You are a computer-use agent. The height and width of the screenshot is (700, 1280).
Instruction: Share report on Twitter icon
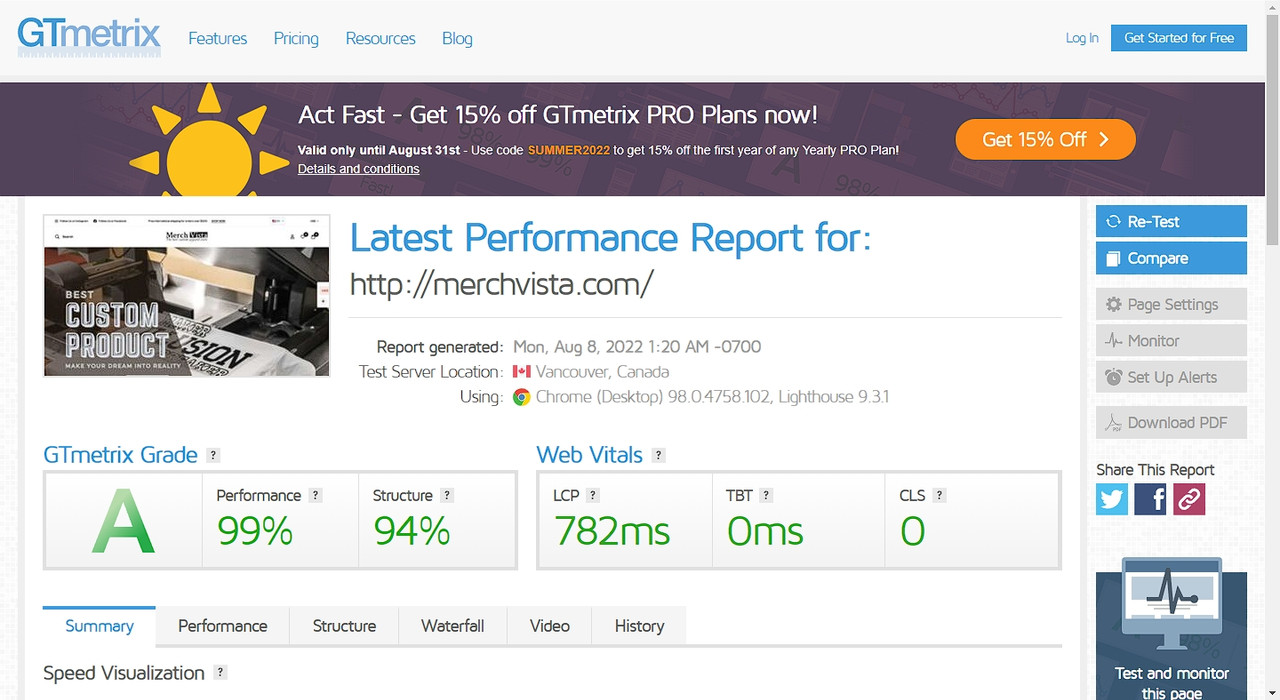(x=1112, y=498)
